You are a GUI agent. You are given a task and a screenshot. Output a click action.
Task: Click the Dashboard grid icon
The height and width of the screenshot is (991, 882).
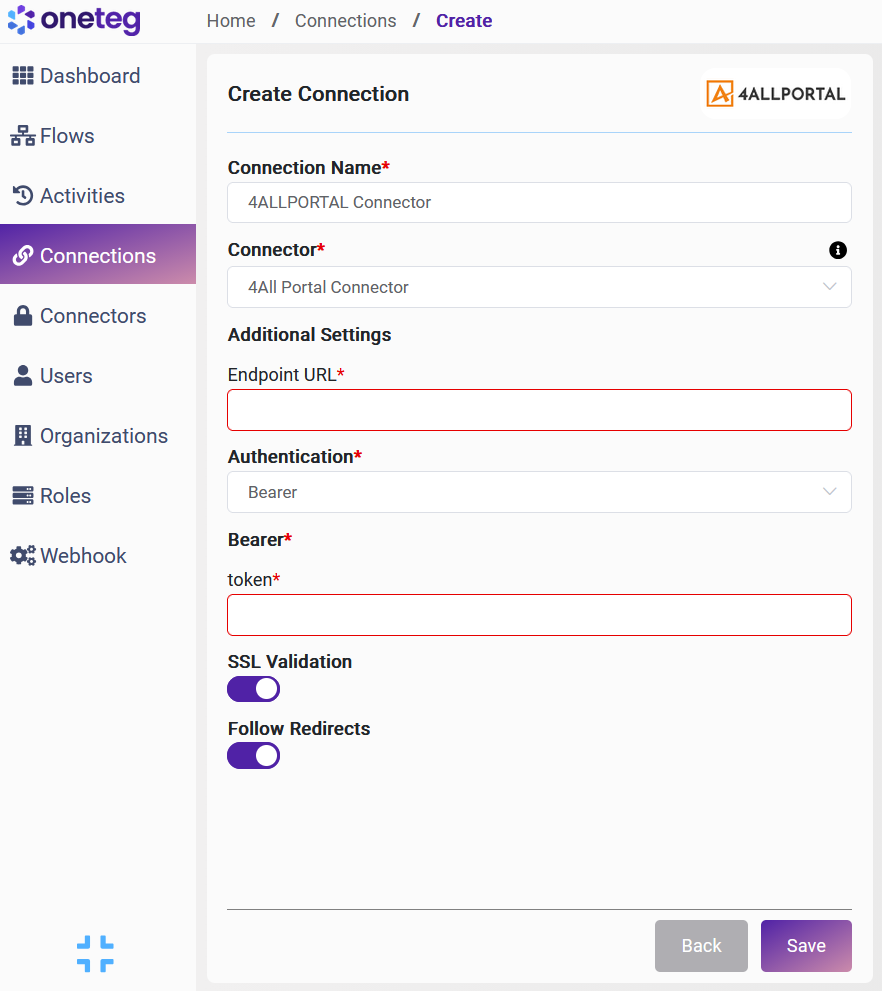point(23,76)
